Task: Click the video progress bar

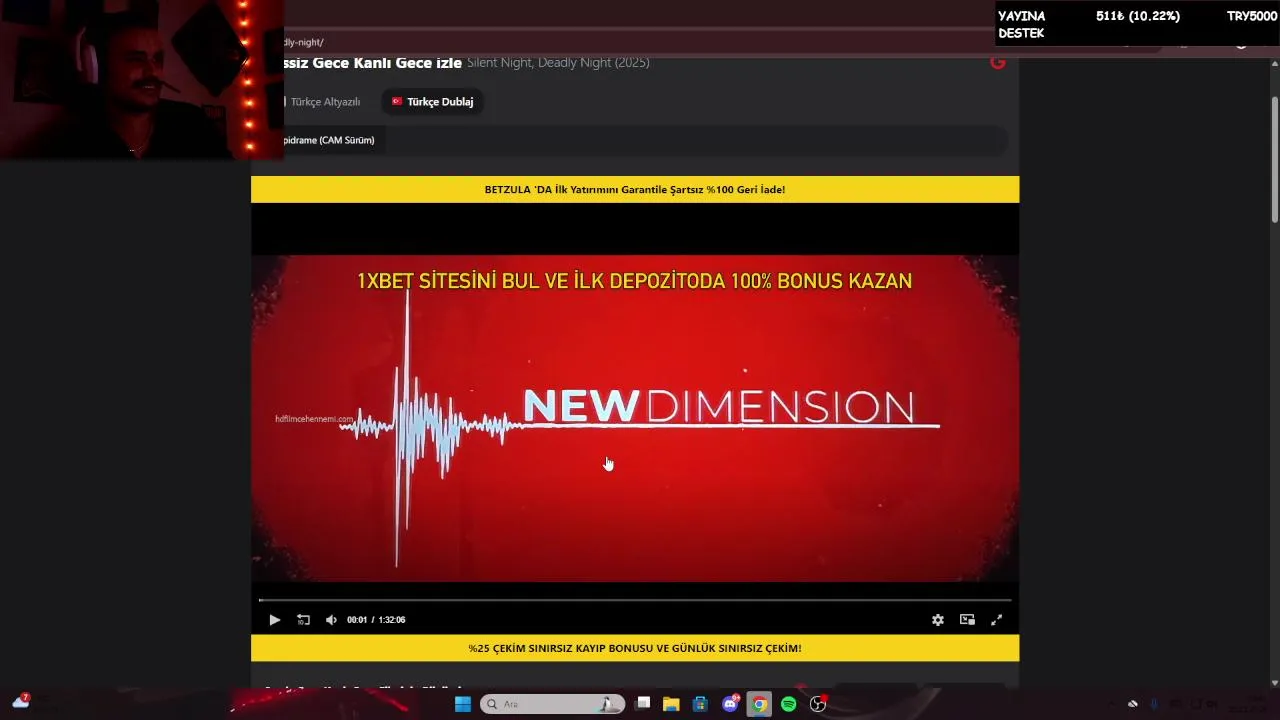Action: pos(635,600)
